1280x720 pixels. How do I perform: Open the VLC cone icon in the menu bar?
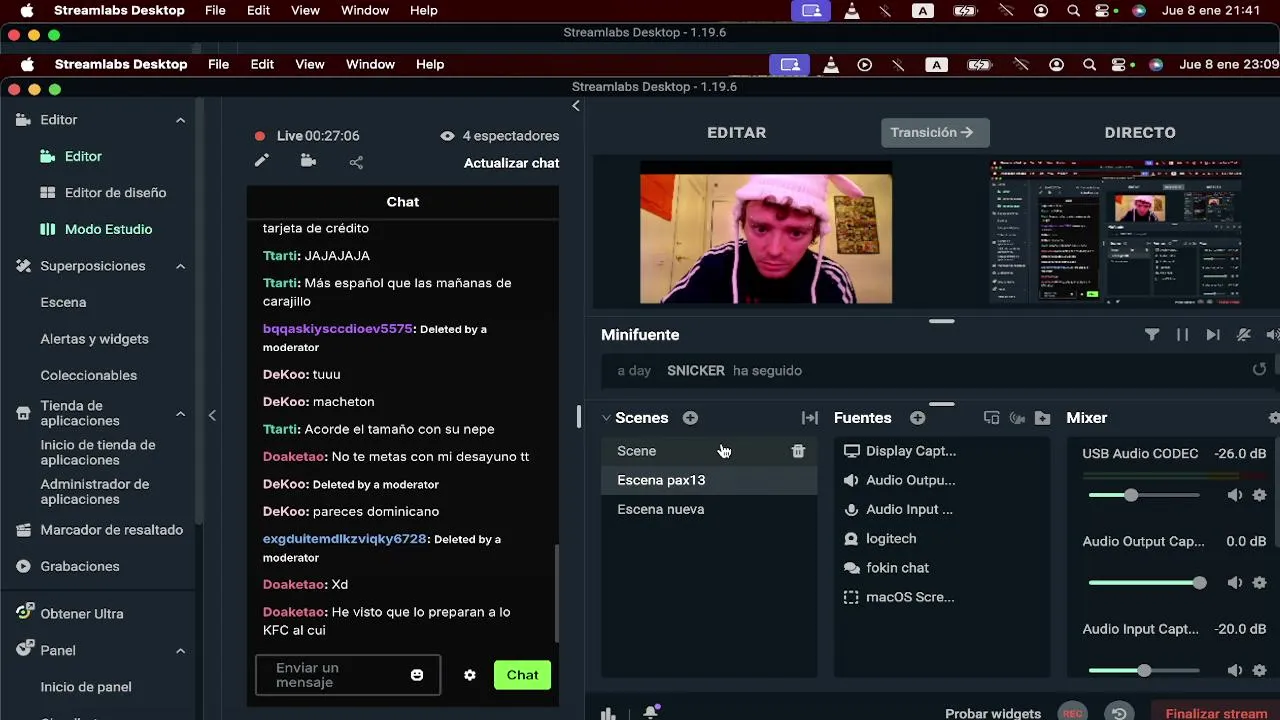pos(831,64)
